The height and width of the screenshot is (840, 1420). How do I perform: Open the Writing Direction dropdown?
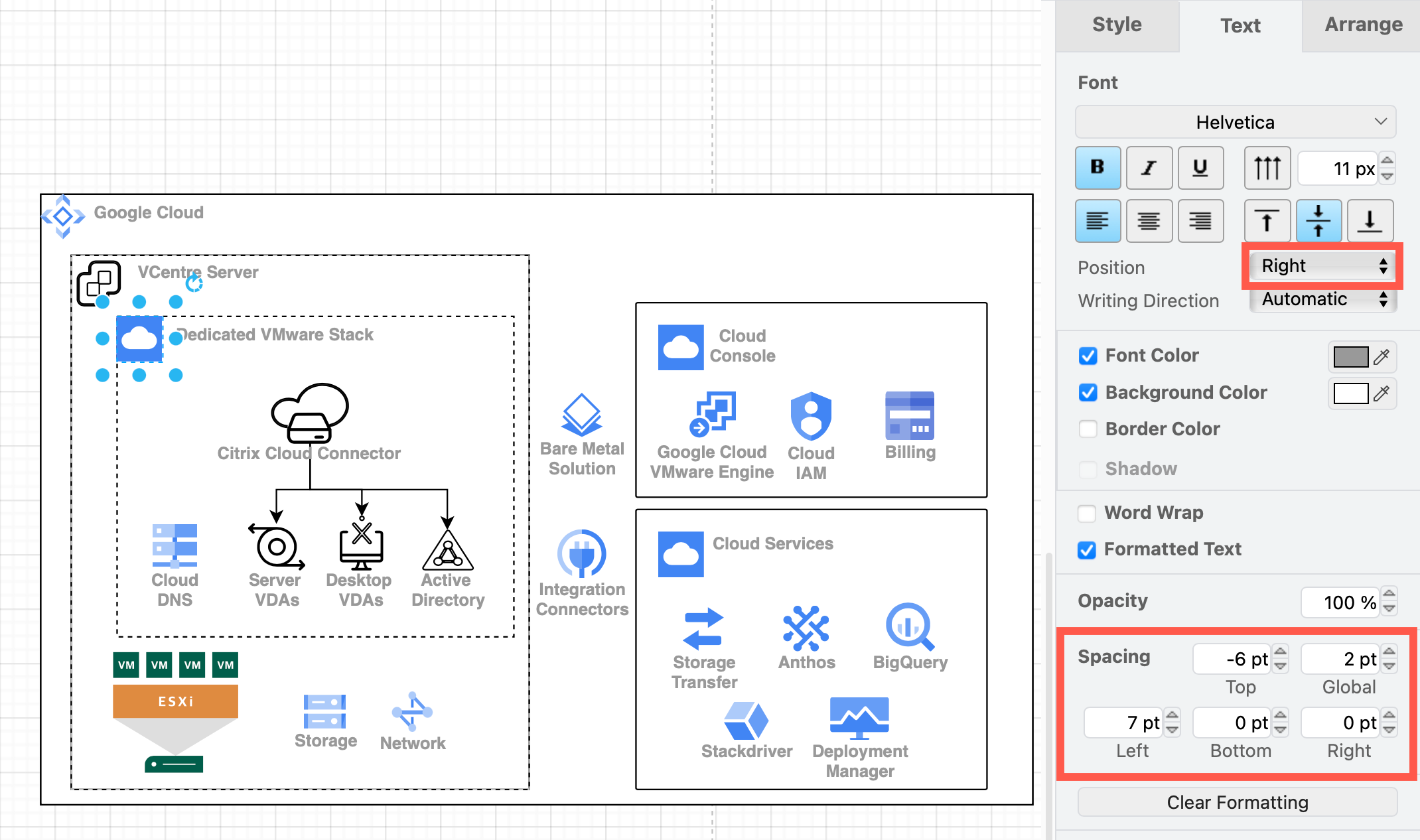coord(1321,299)
